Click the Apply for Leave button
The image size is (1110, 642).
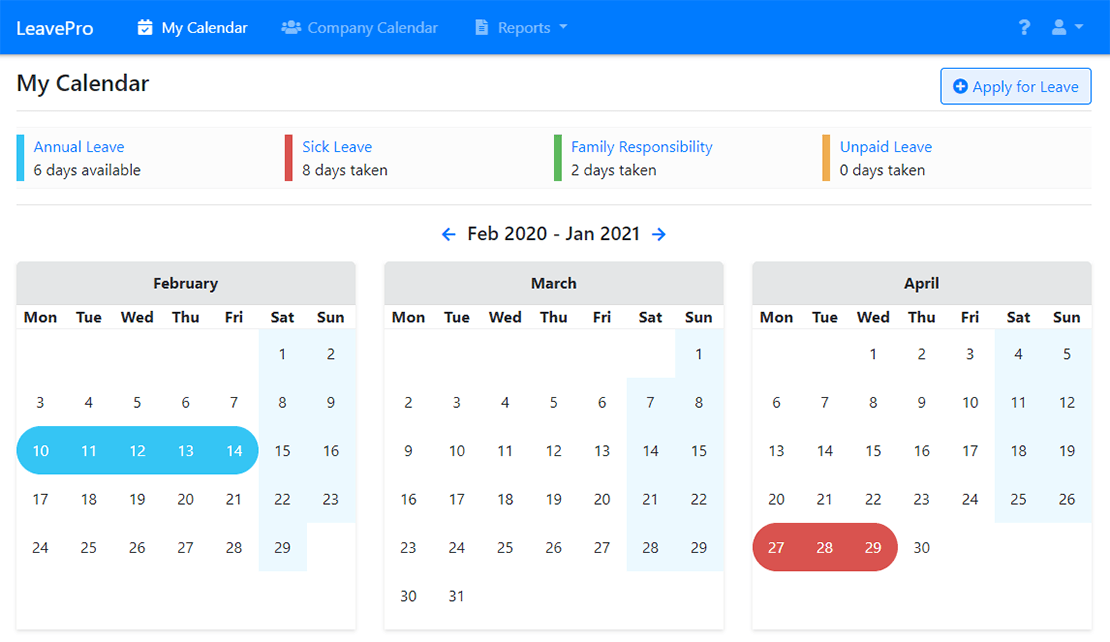[x=1015, y=86]
